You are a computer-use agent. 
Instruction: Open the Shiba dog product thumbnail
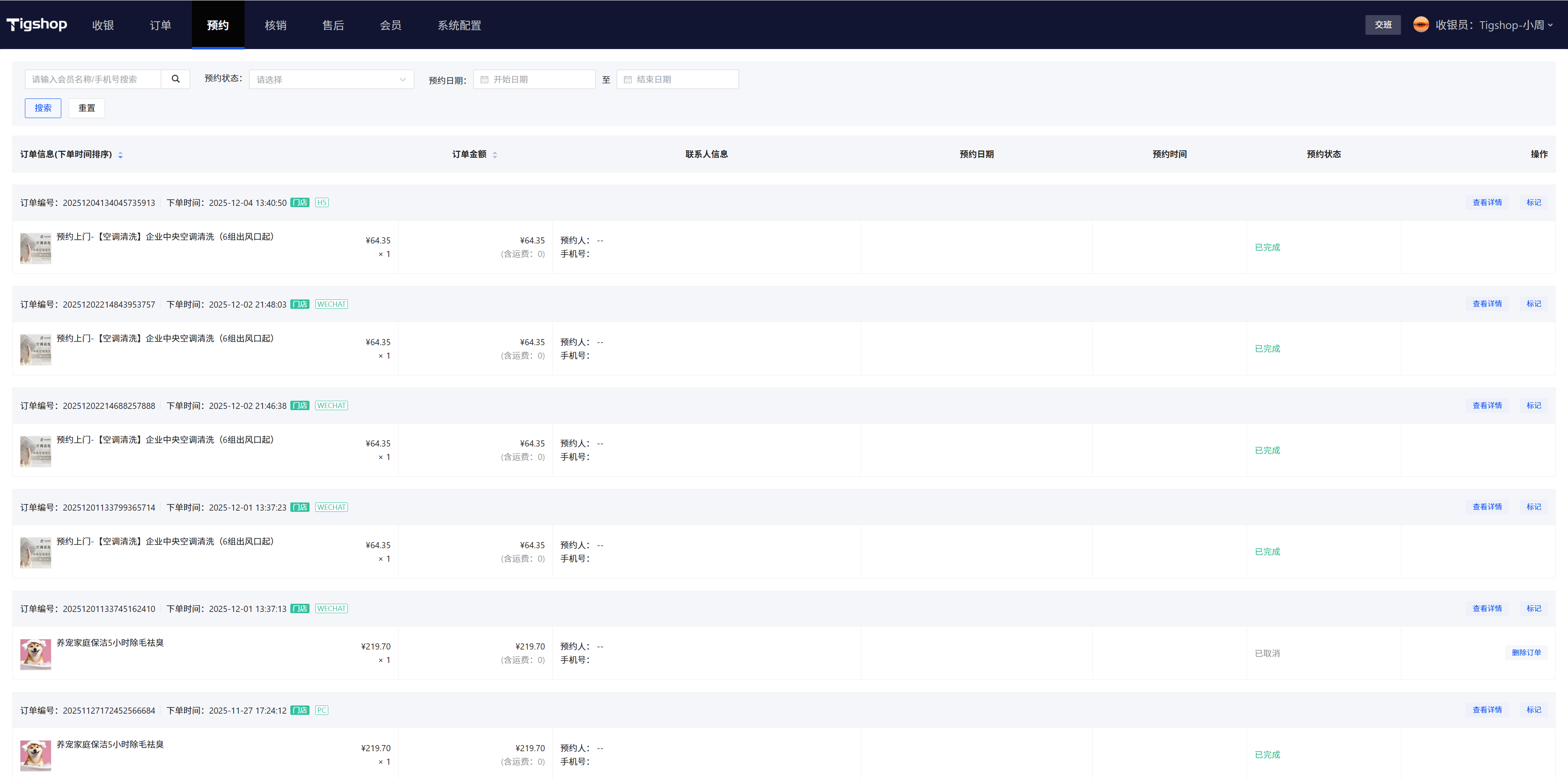[35, 654]
